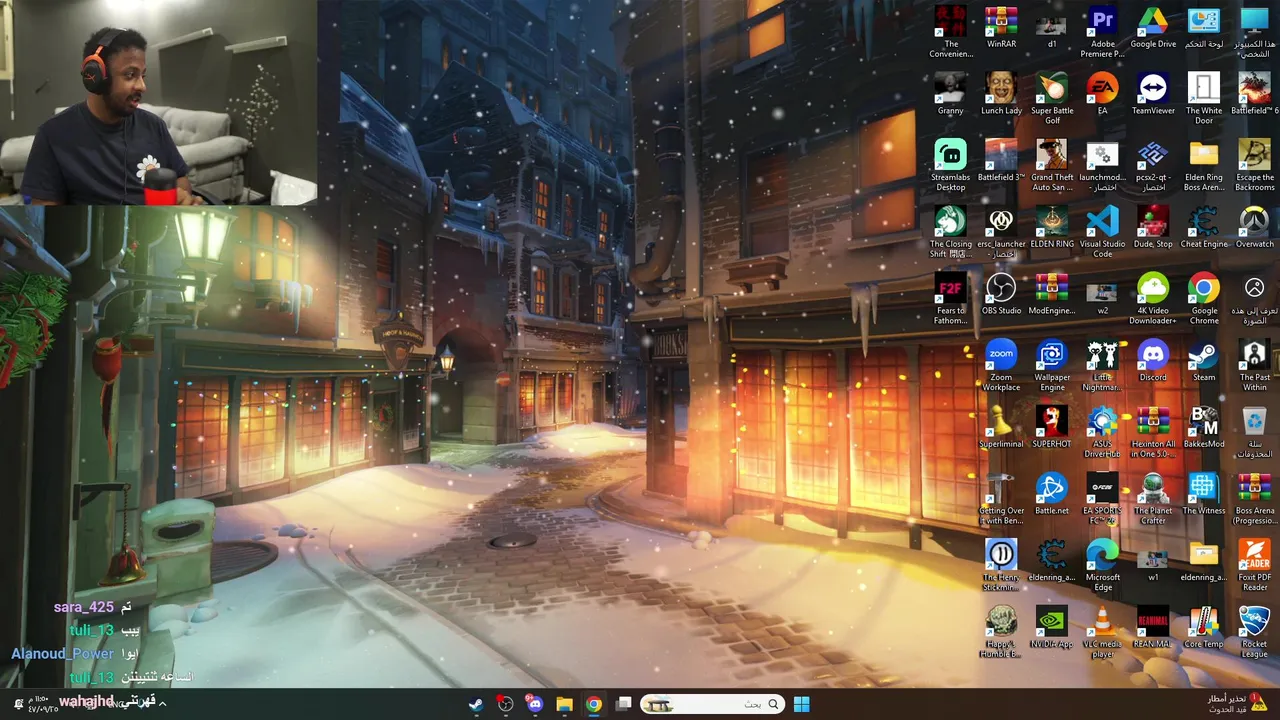Image resolution: width=1280 pixels, height=720 pixels.
Task: Open the Recycle Bin icon
Action: [x=1255, y=432]
